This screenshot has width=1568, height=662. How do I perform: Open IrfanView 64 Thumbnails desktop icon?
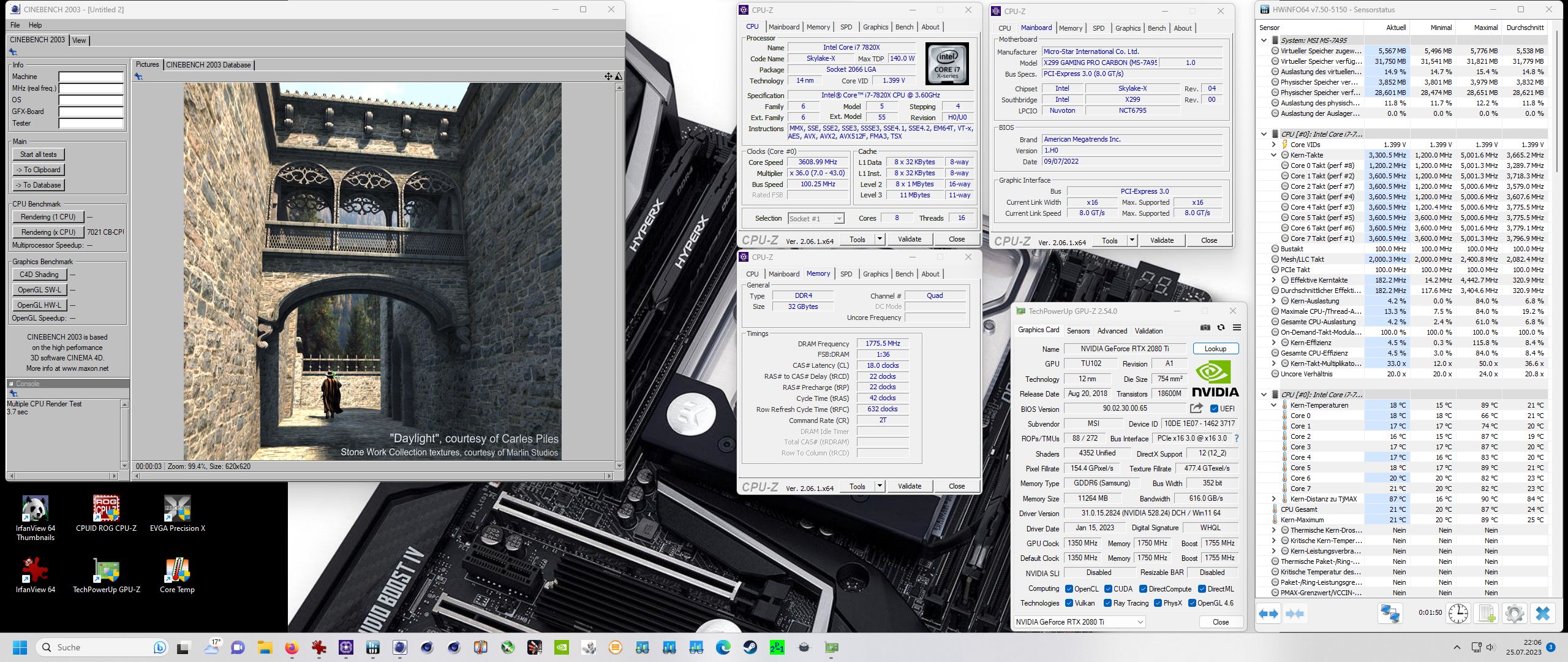click(x=36, y=518)
